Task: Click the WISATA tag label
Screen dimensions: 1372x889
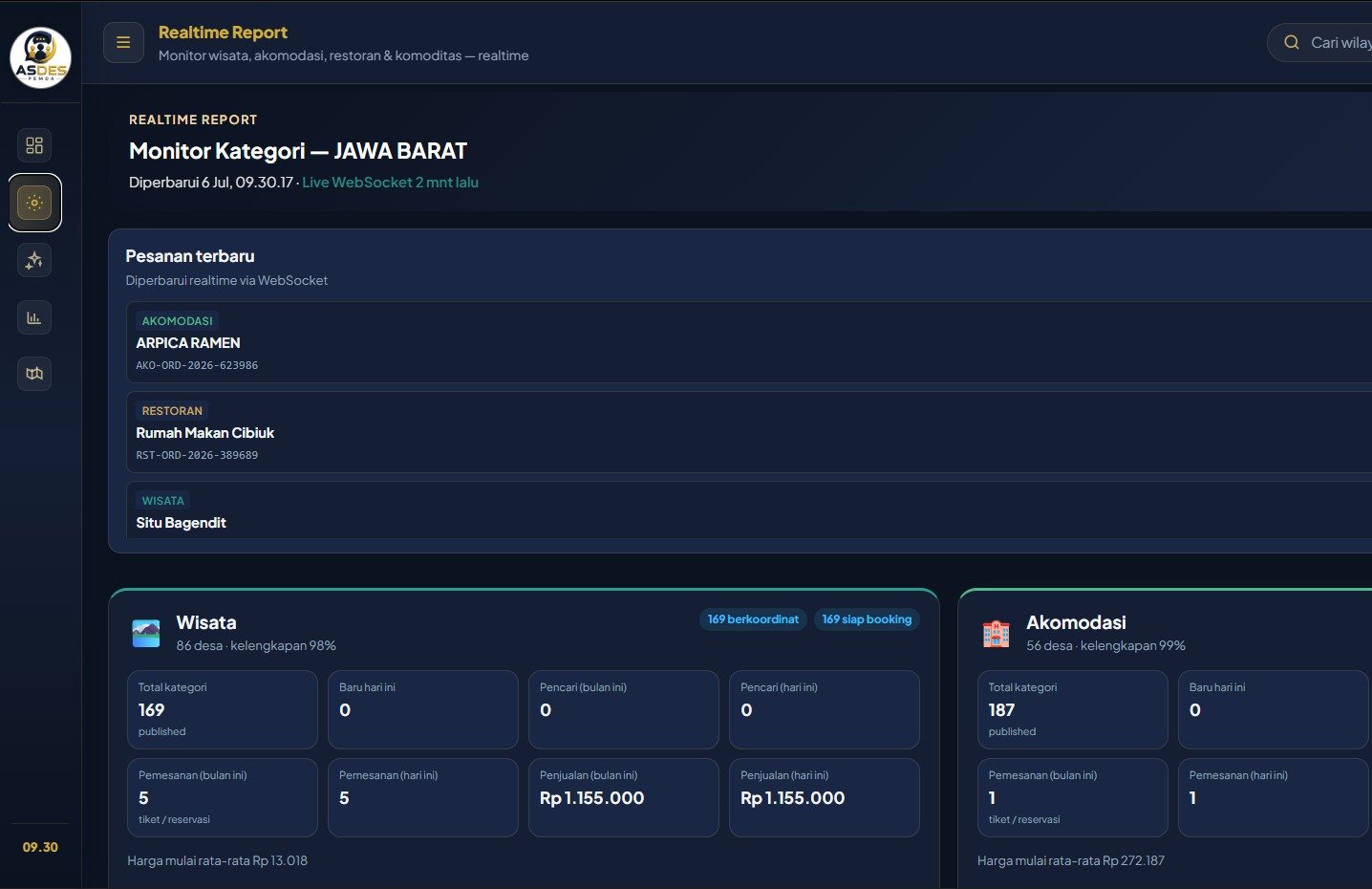Action: 162,501
